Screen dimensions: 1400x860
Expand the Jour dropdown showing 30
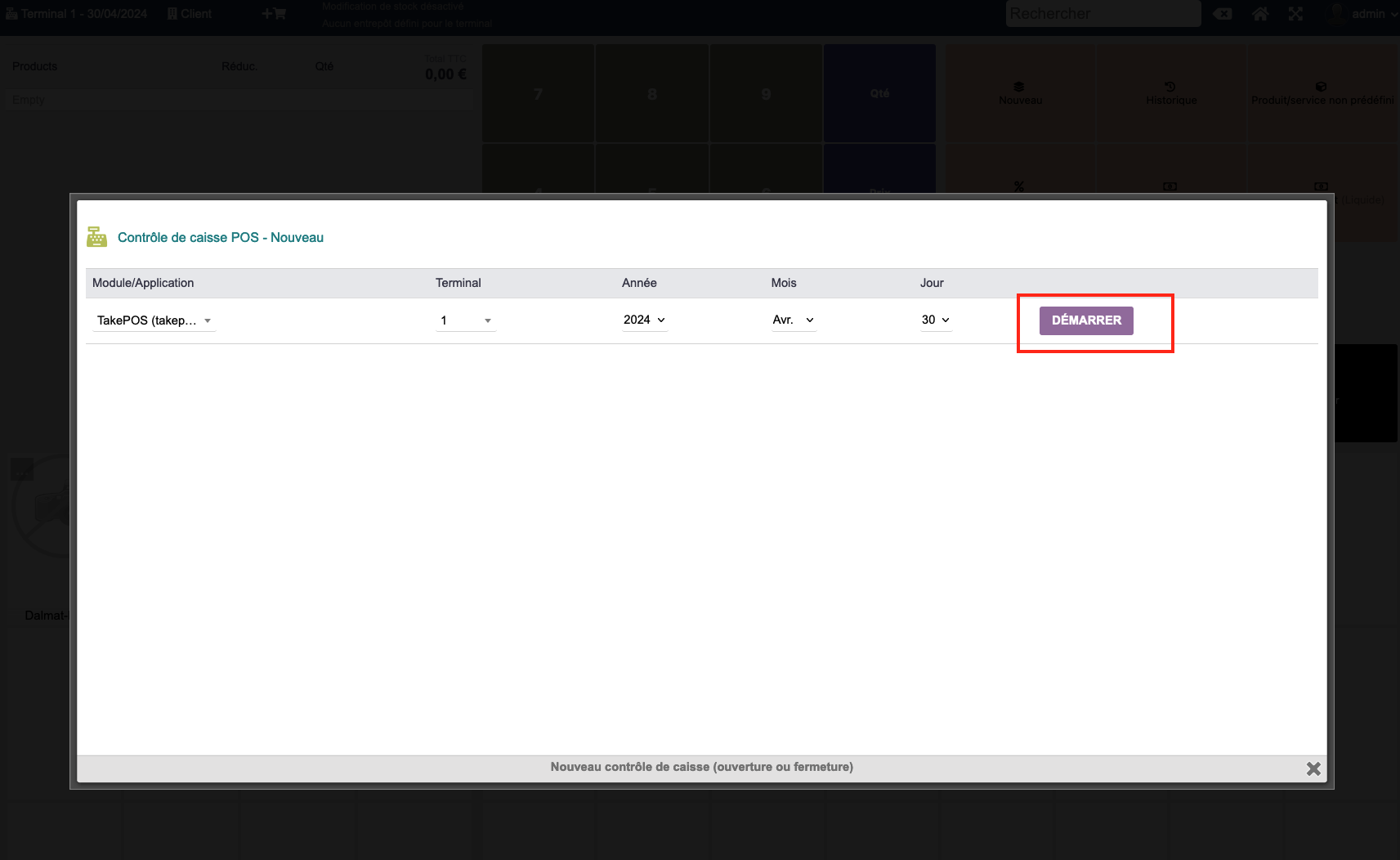point(935,320)
